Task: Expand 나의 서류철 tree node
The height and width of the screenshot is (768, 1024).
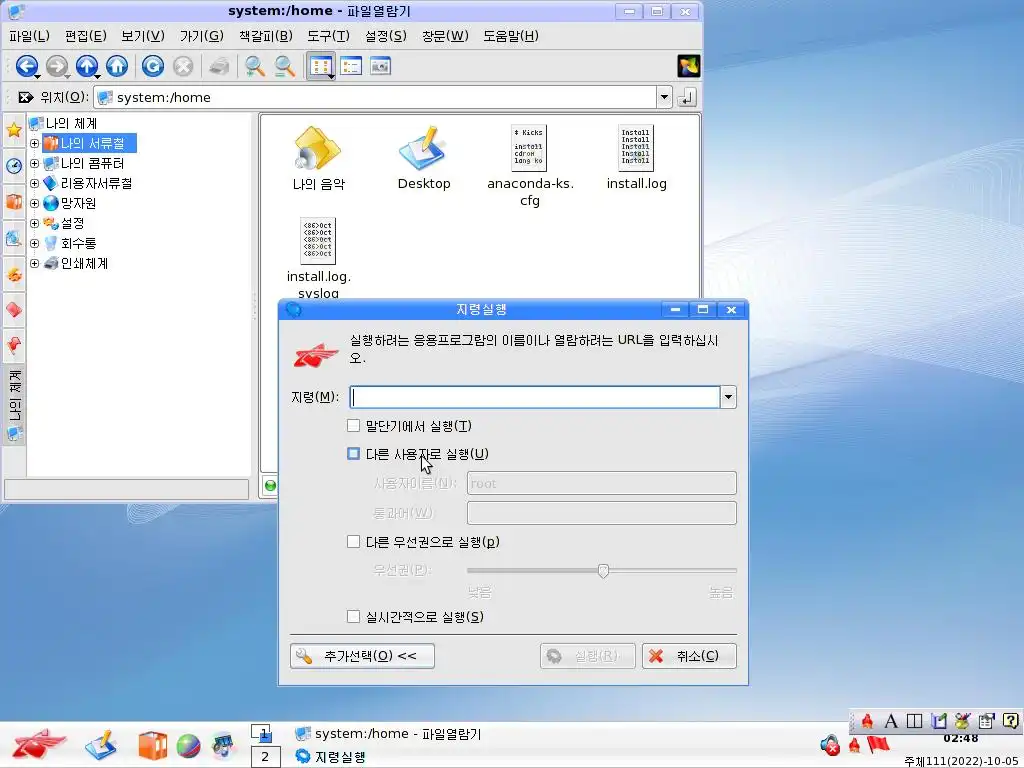Action: click(35, 143)
